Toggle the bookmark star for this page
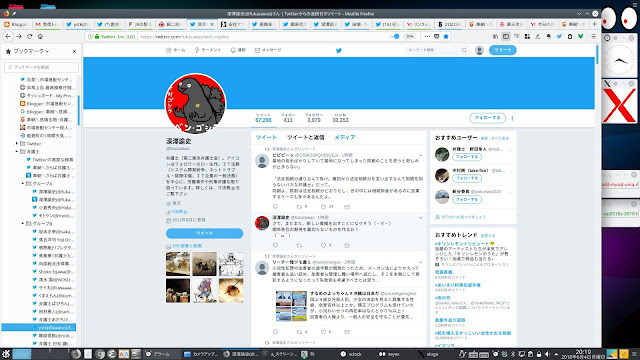The image size is (640, 360). 446,36
